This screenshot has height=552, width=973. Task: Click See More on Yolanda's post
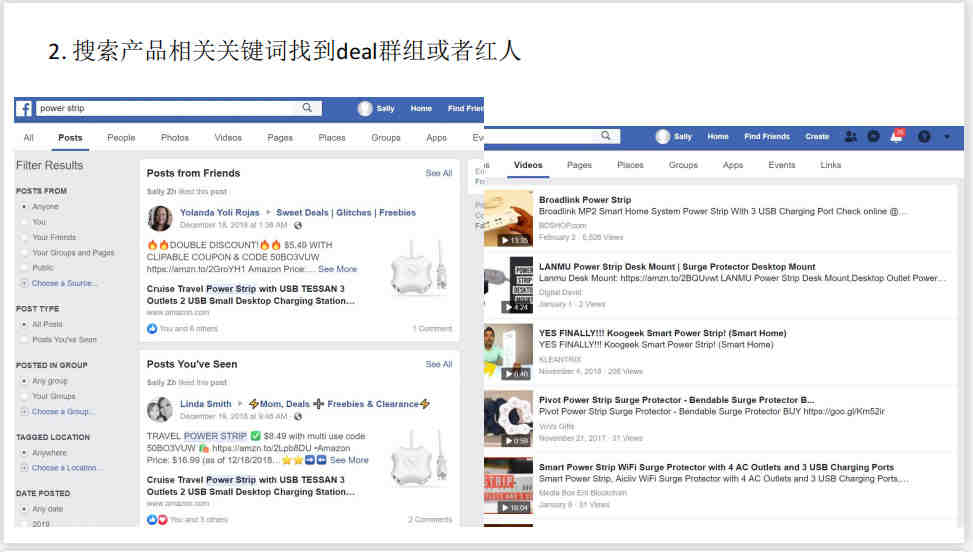338,269
